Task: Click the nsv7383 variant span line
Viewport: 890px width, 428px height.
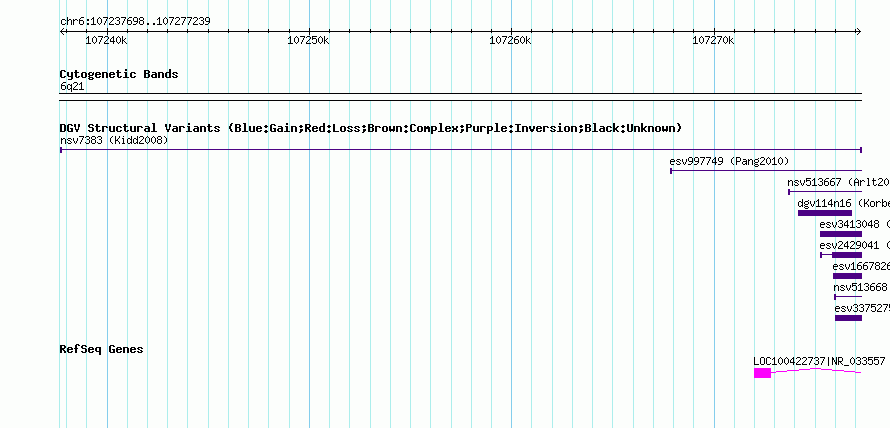Action: coord(461,150)
